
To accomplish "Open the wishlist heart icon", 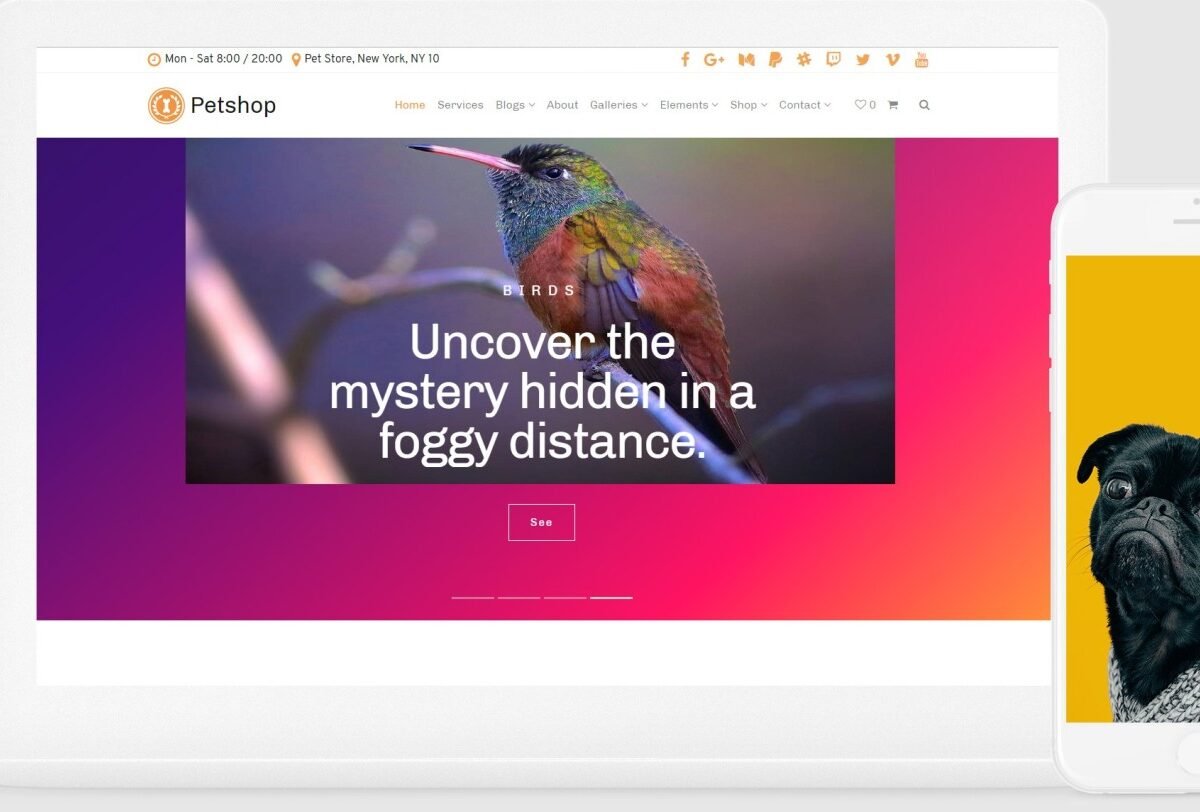I will [860, 105].
